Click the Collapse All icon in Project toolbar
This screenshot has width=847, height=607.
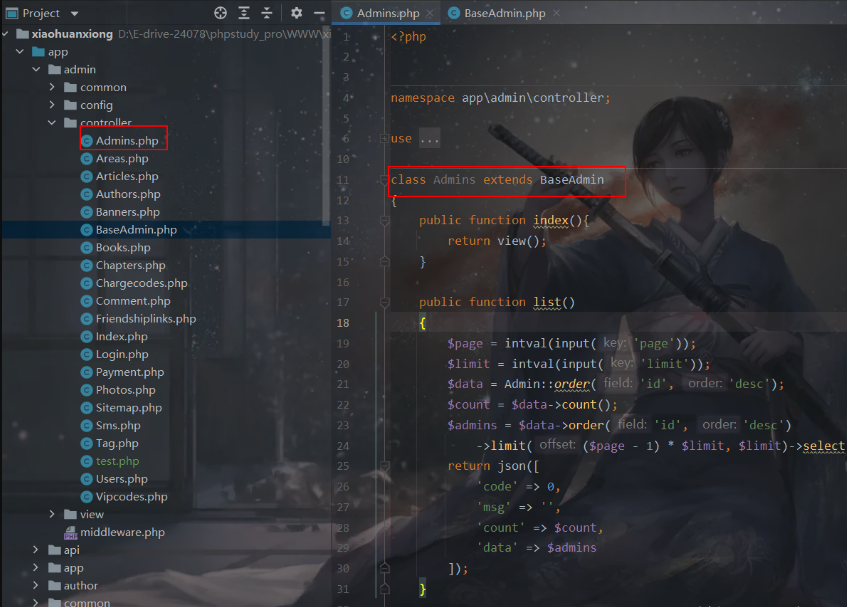(x=266, y=13)
